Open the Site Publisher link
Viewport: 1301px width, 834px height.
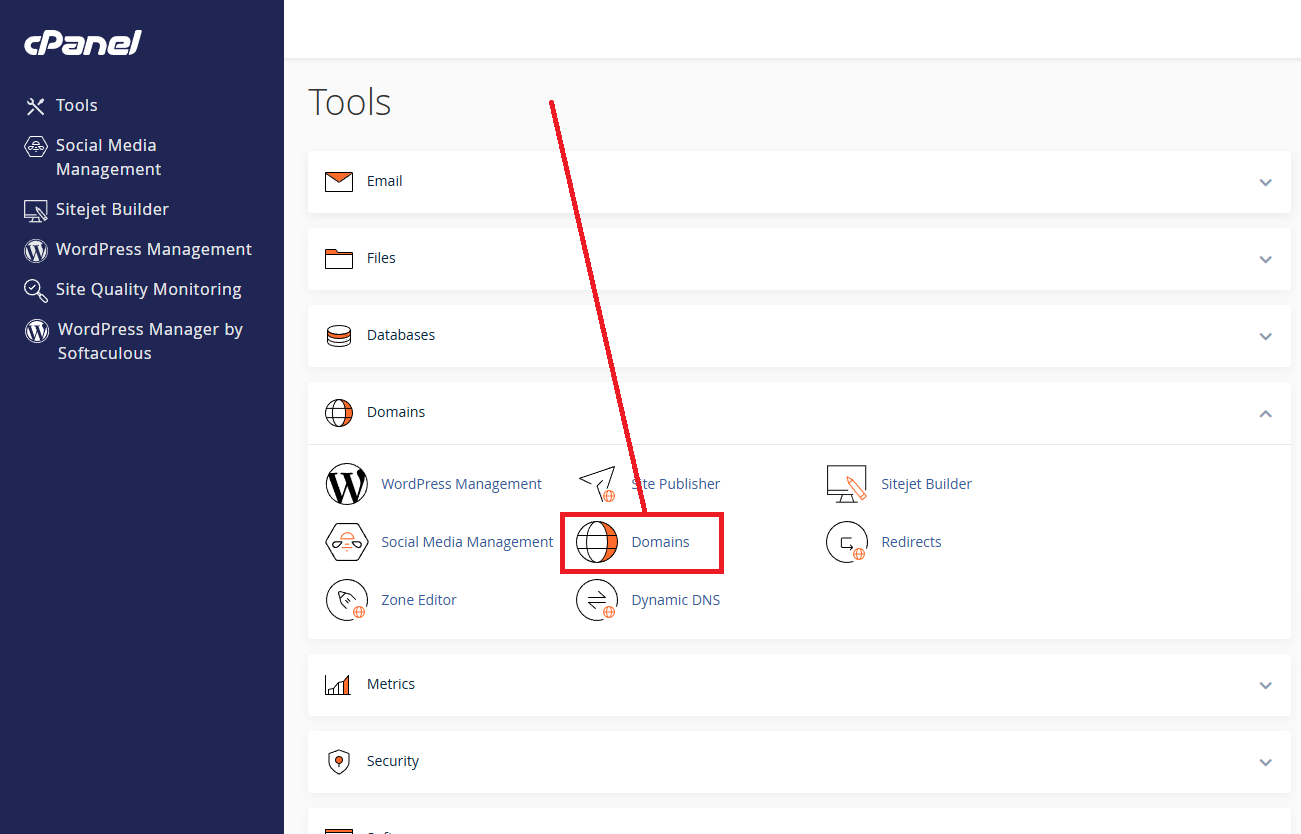[x=675, y=484]
